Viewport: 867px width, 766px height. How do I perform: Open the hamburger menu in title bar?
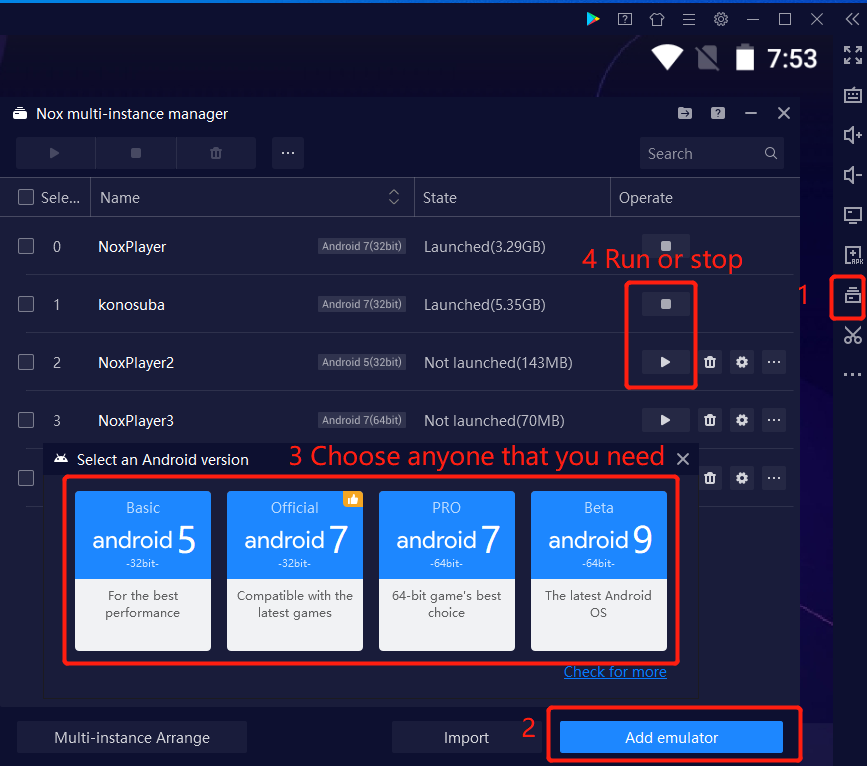[688, 19]
